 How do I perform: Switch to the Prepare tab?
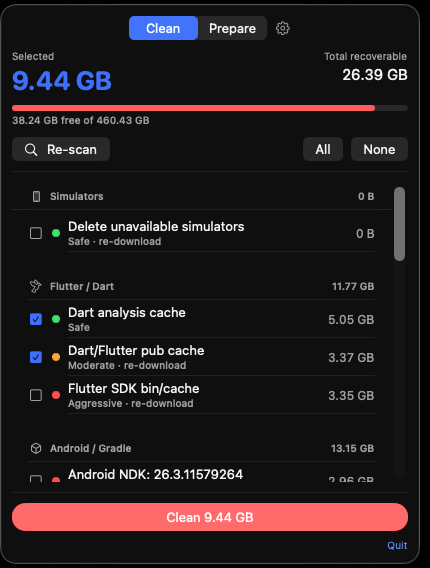[232, 28]
